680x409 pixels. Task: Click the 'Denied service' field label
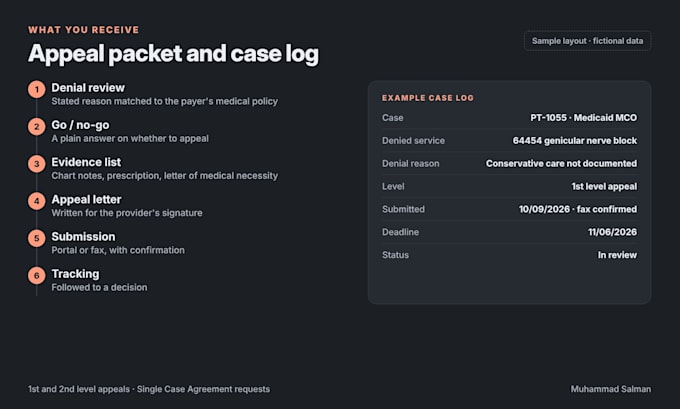coord(413,141)
